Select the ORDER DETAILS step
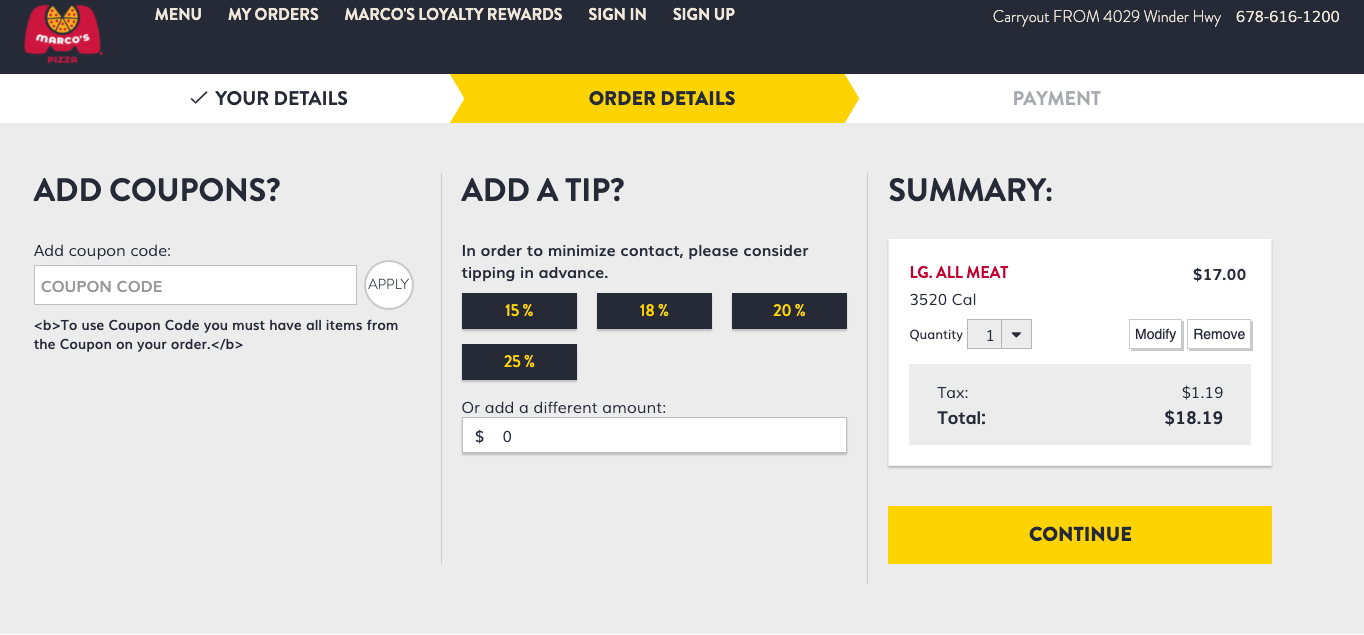 point(661,98)
